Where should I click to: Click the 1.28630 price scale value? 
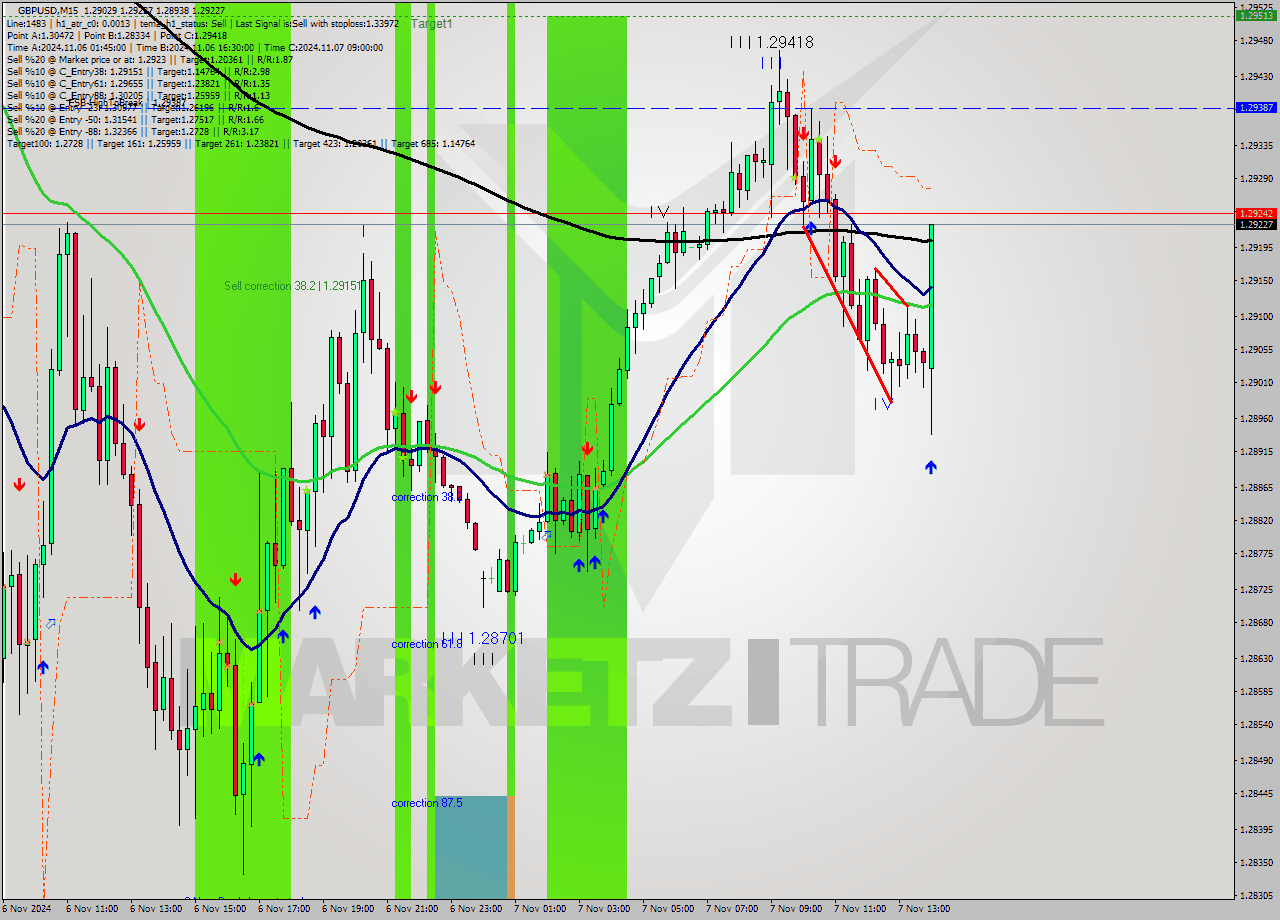1256,659
